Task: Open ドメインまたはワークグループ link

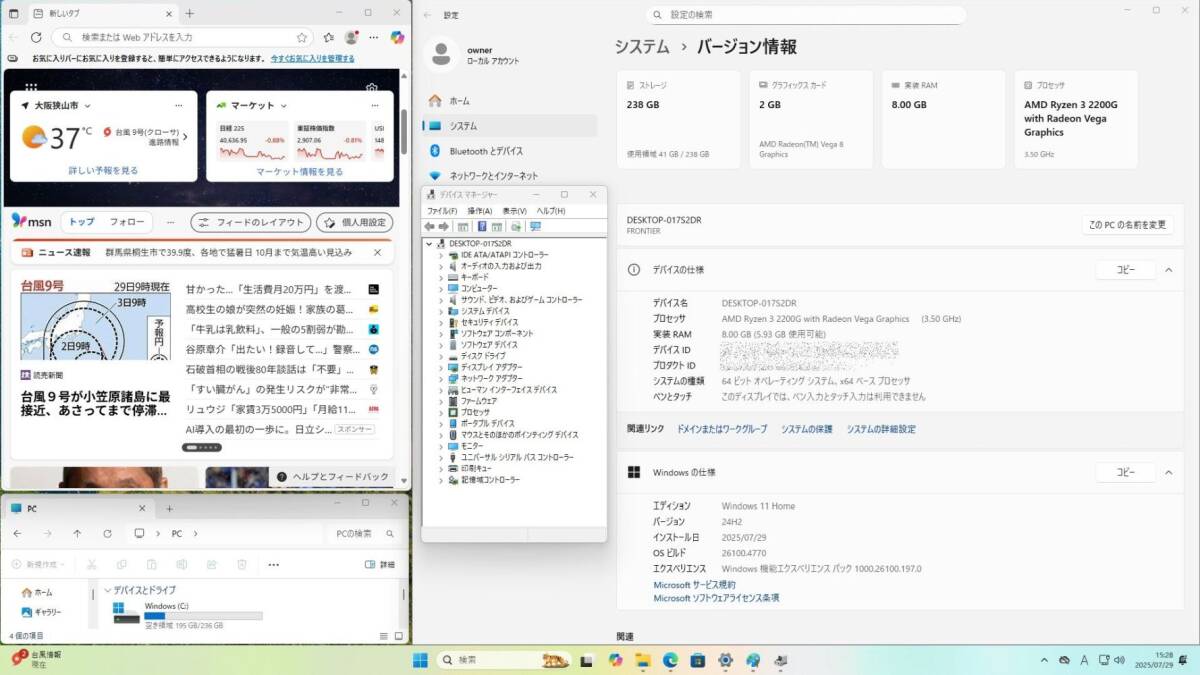Action: point(722,429)
